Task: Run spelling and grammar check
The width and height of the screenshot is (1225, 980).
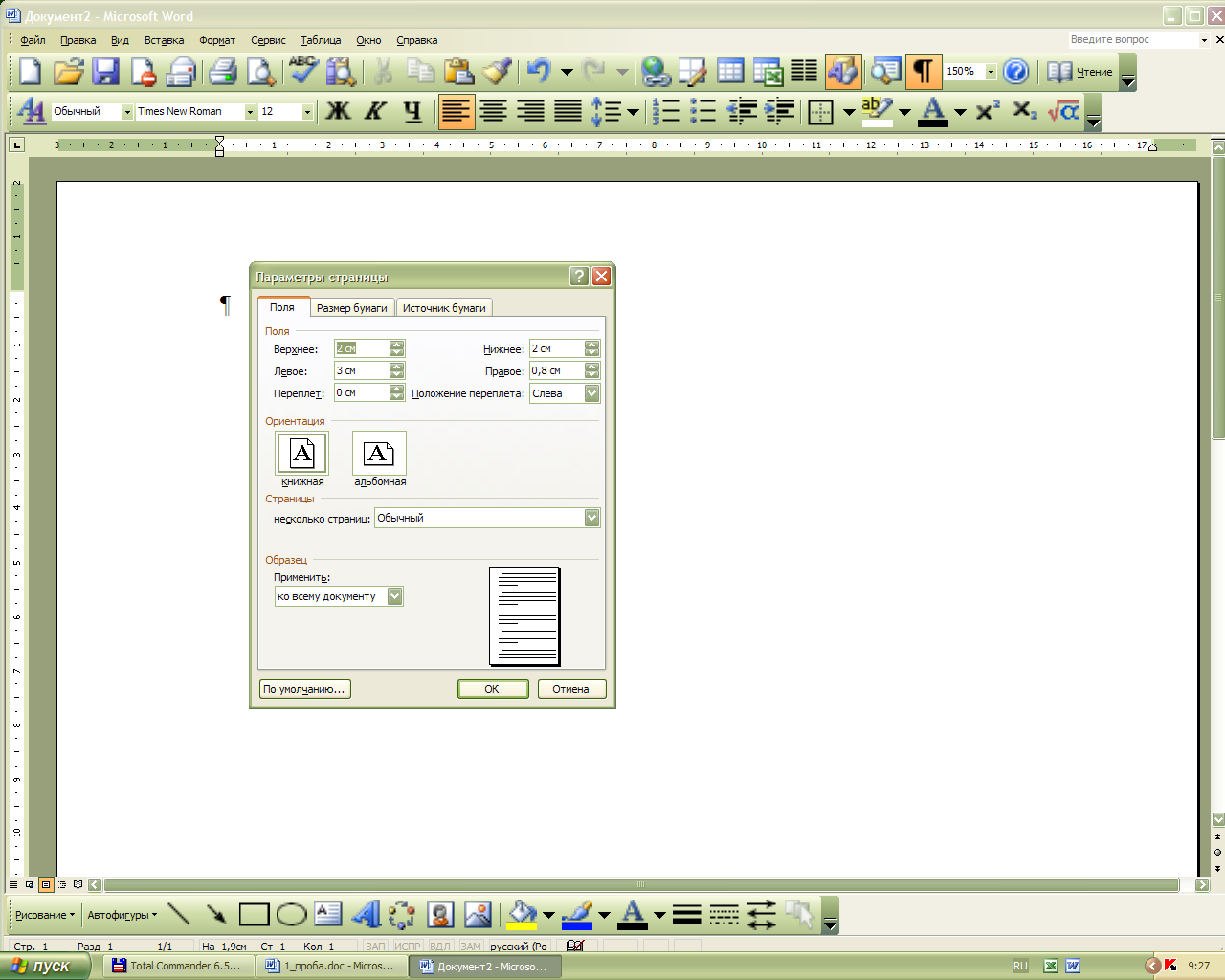Action: [304, 72]
